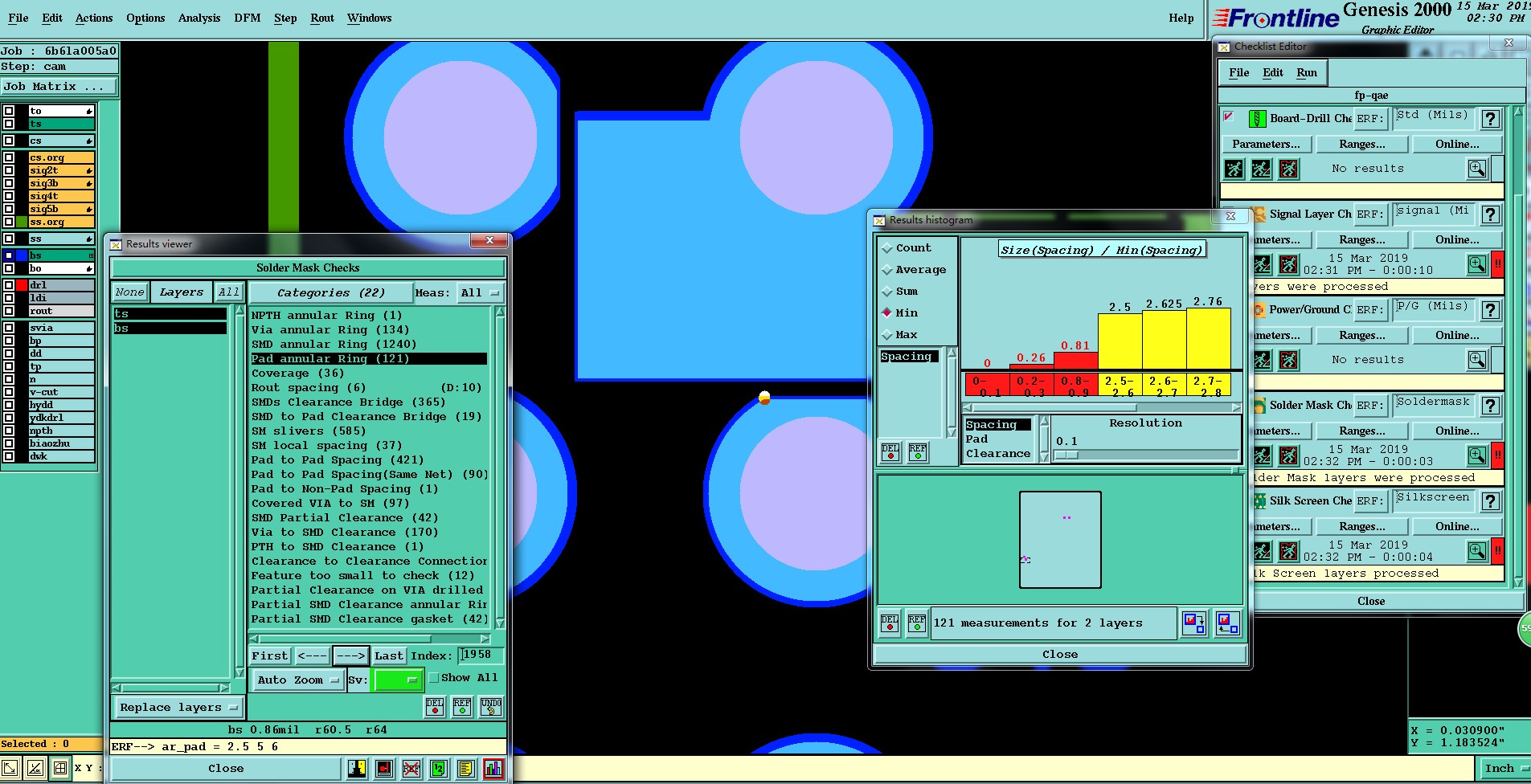Open the Help menu

tap(1181, 18)
